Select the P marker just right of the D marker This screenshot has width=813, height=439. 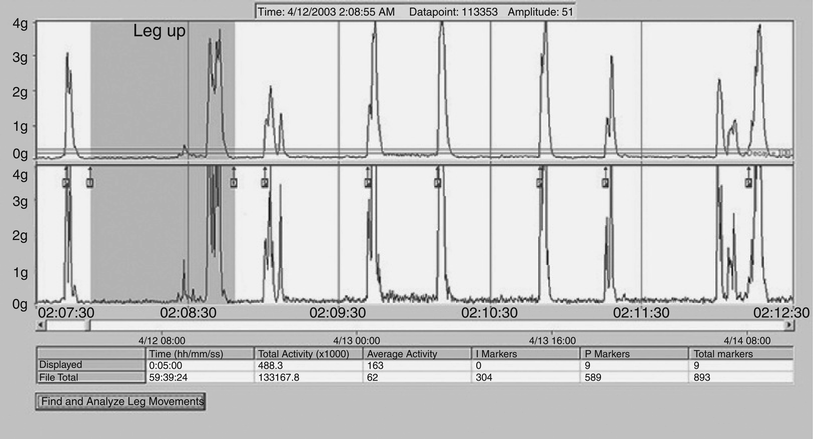(x=264, y=182)
